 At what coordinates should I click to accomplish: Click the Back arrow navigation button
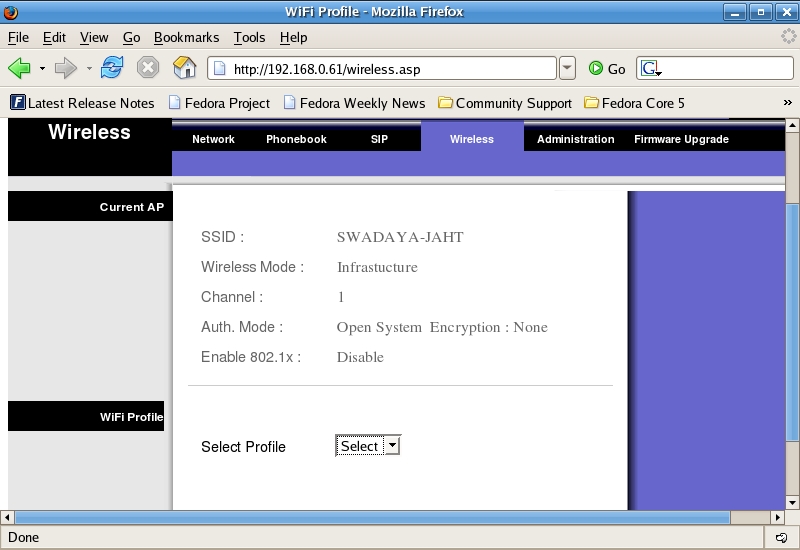click(x=19, y=68)
